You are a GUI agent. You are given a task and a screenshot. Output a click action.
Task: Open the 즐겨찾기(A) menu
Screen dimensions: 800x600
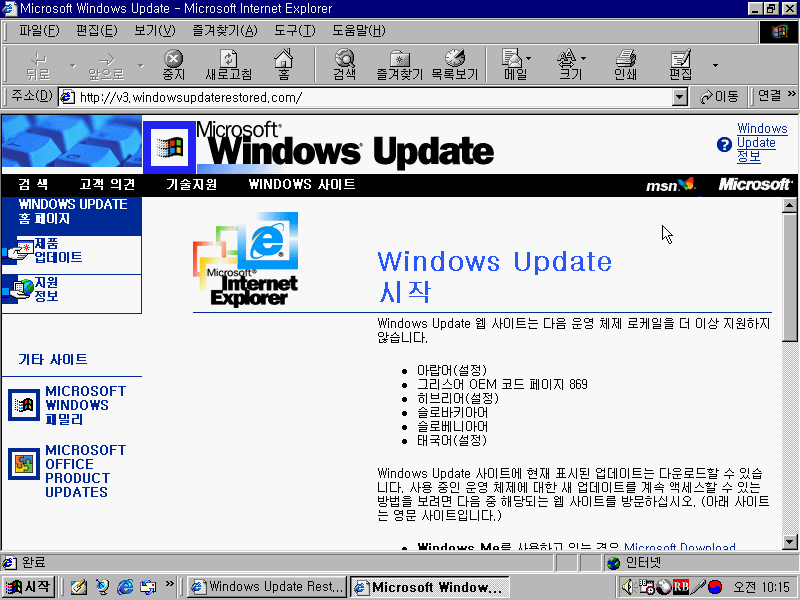coord(224,31)
